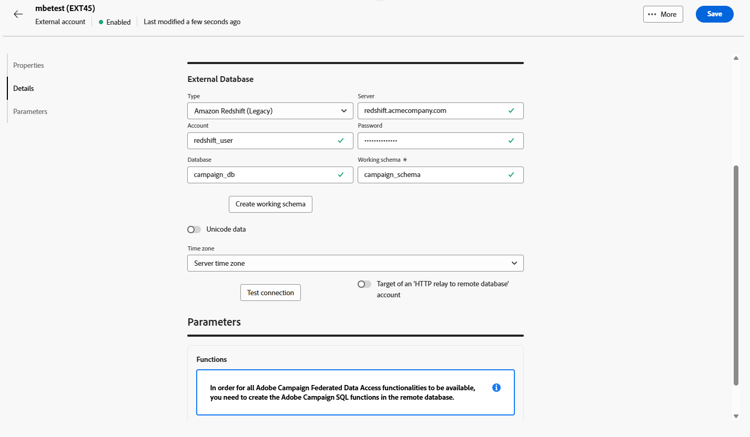Viewport: 750px width, 437px height.
Task: Click the back arrow icon
Action: [18, 14]
